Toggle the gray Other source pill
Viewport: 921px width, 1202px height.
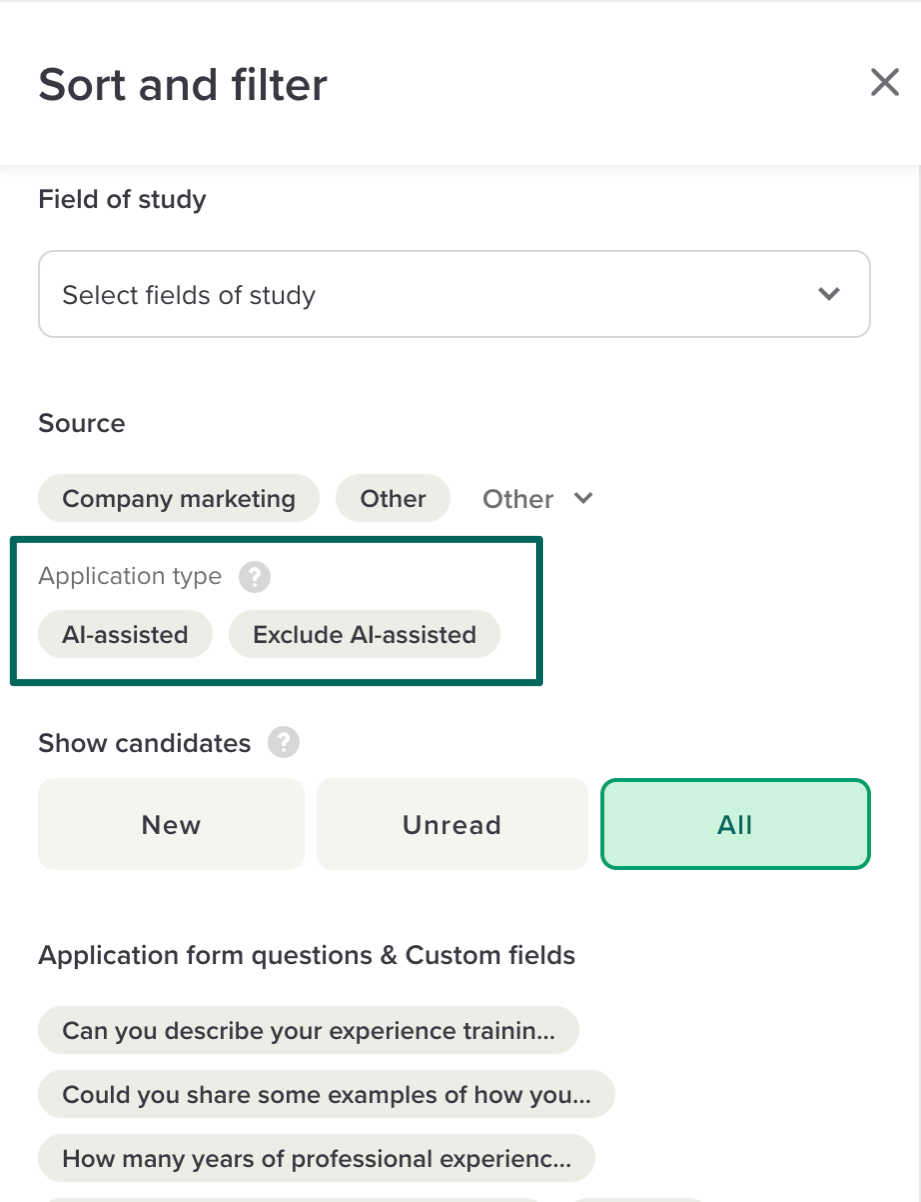point(393,499)
